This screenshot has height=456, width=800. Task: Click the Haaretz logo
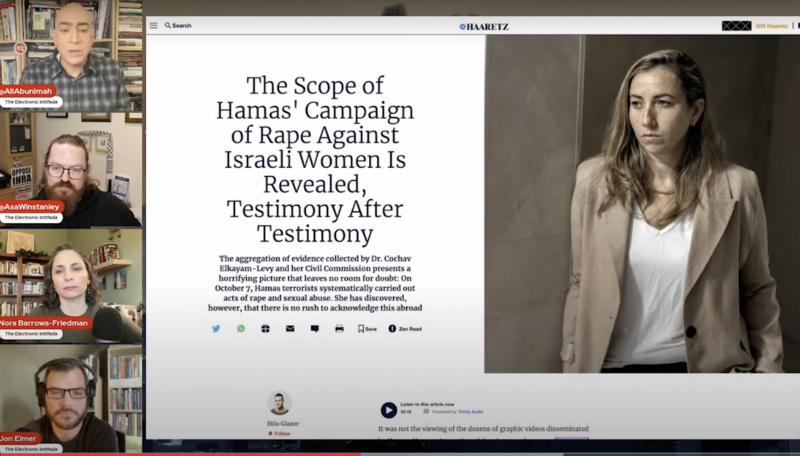coord(484,26)
